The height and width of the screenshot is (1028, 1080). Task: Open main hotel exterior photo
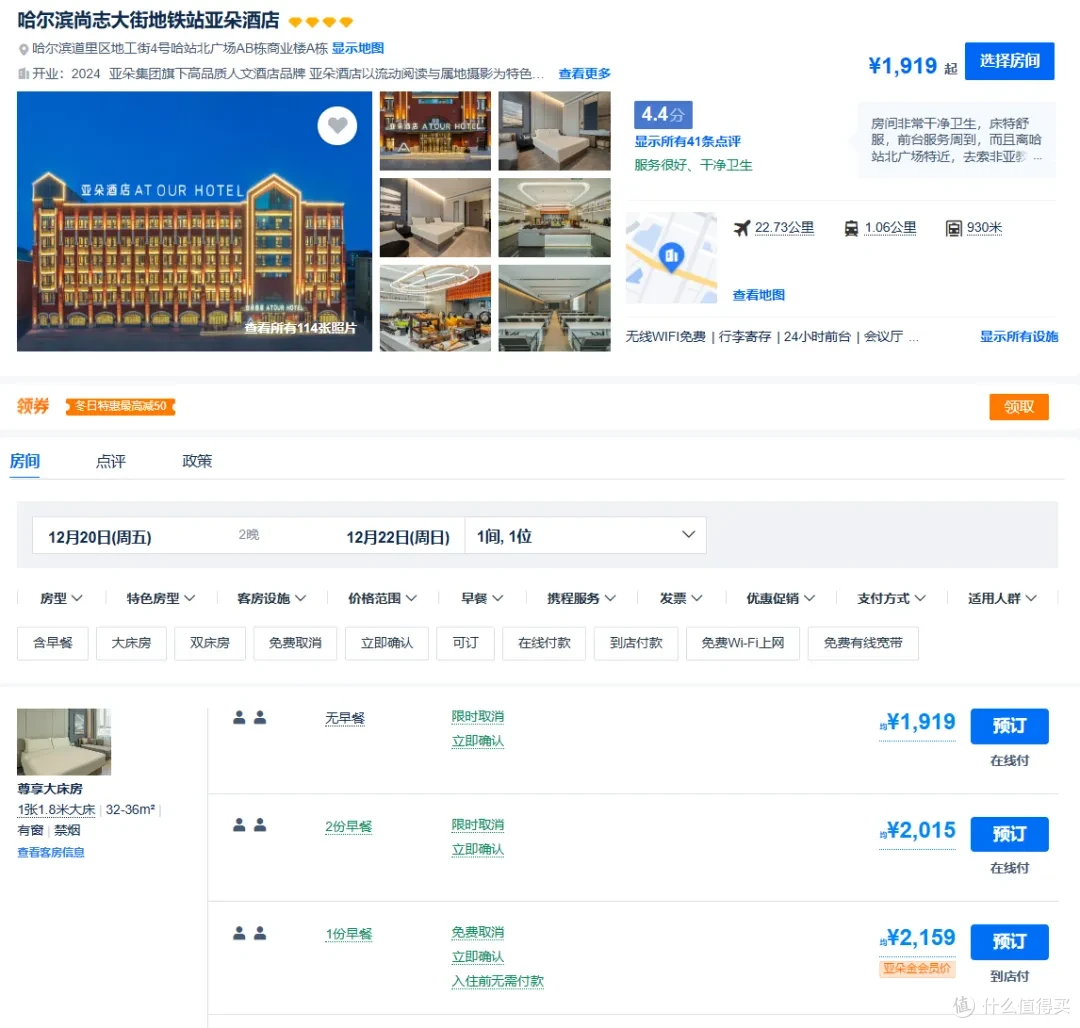pyautogui.click(x=194, y=221)
